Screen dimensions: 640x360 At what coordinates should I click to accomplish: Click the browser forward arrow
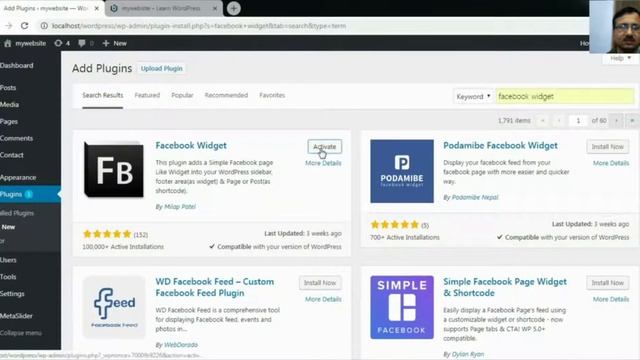point(8,26)
